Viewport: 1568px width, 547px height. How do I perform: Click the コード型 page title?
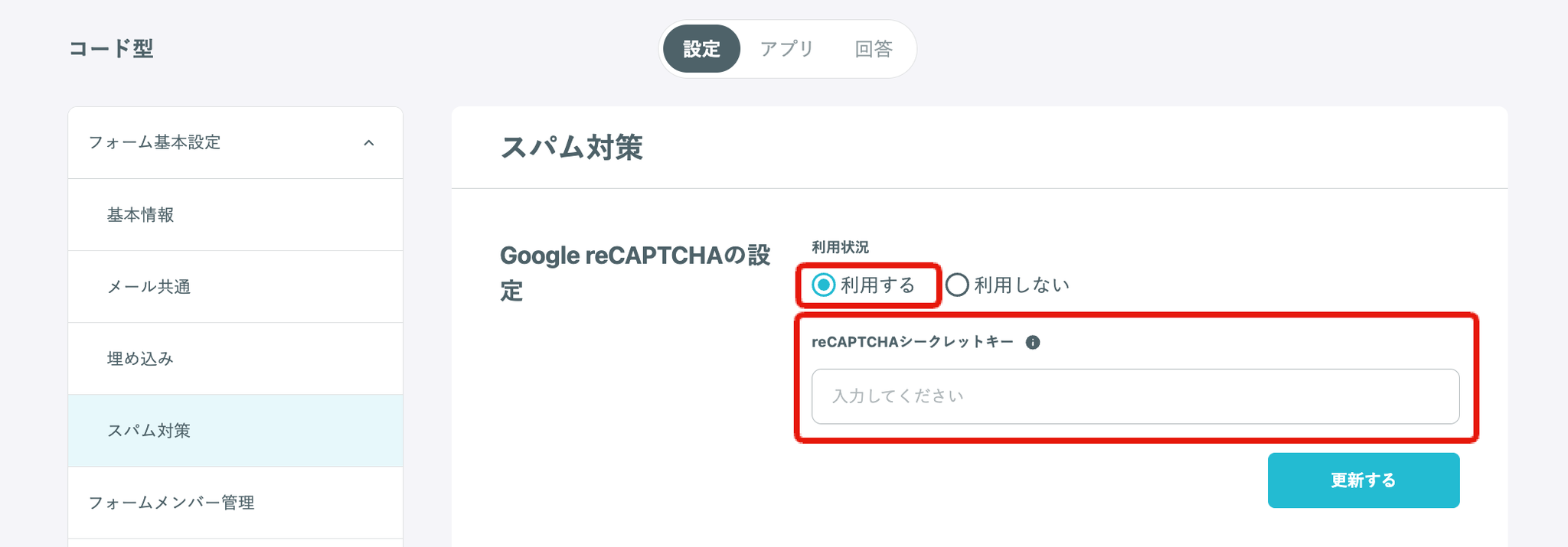pos(112,49)
